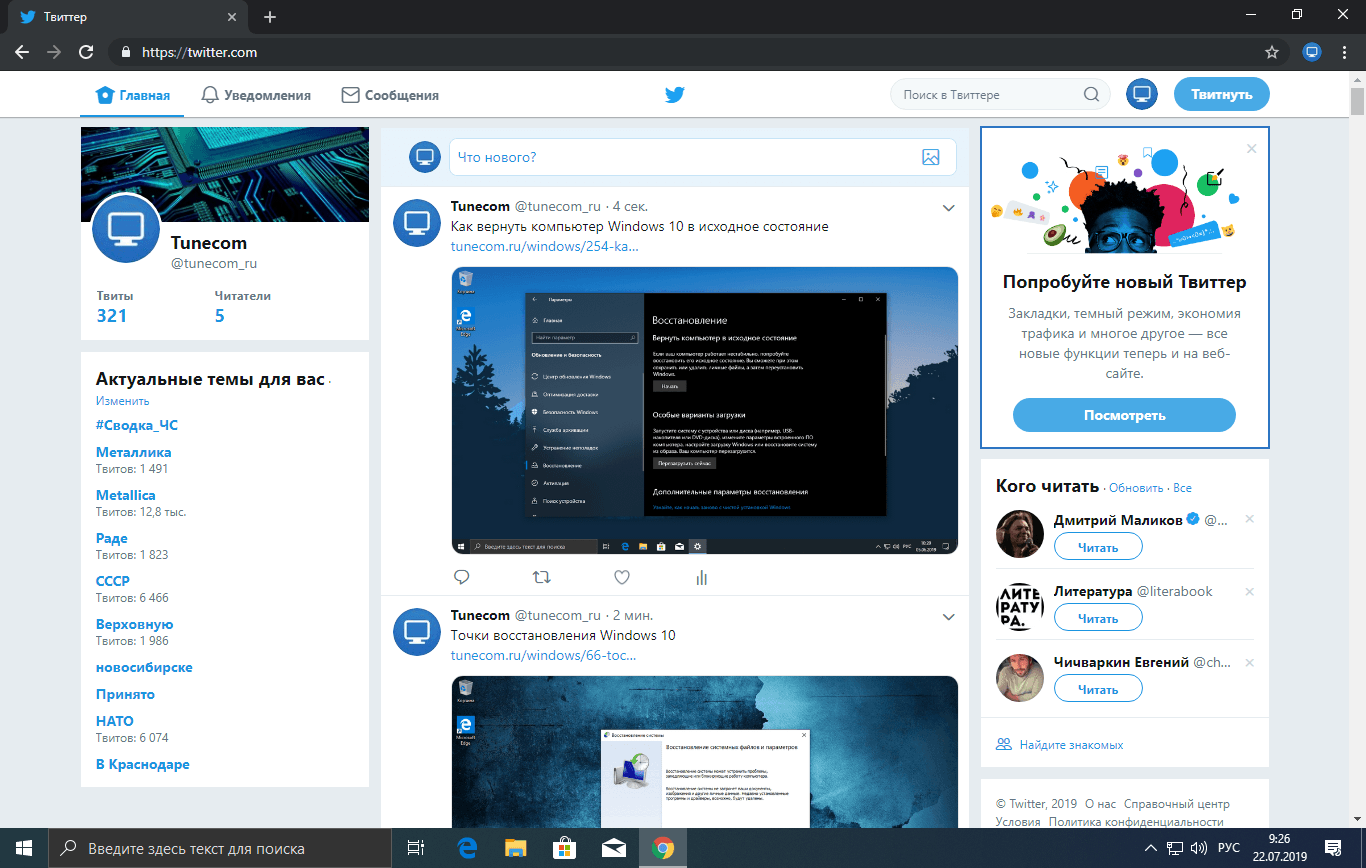Dismiss the new Twitter promo panel
The width and height of the screenshot is (1366, 868).
pos(1251,149)
